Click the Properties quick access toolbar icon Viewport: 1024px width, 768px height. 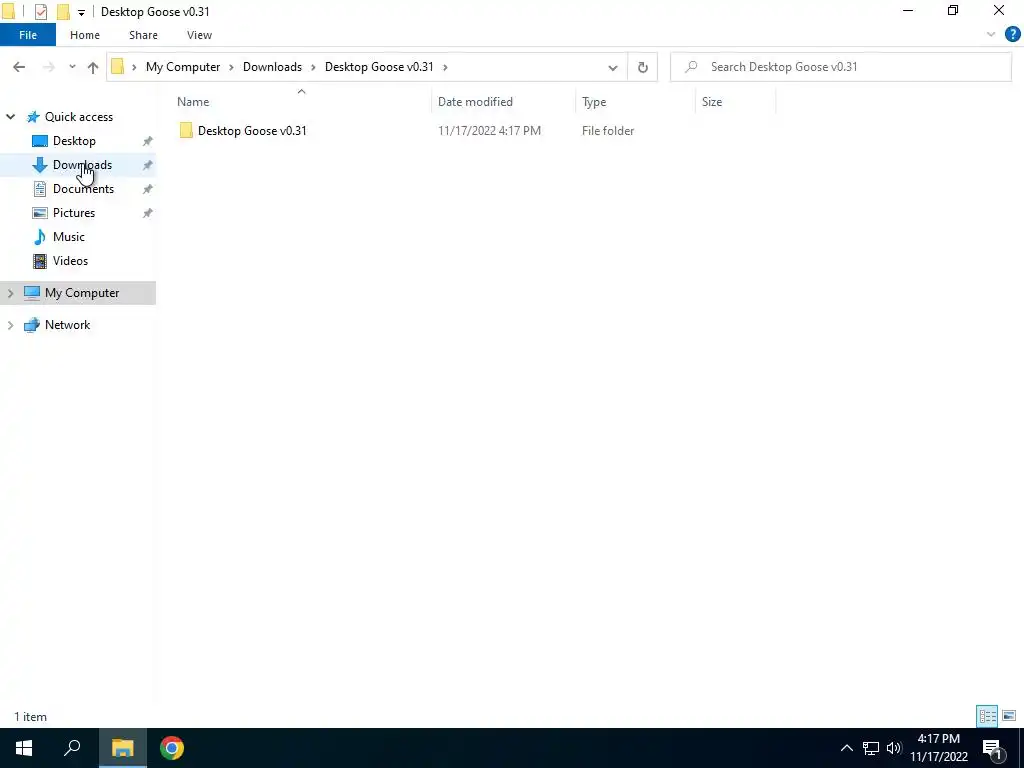(x=40, y=12)
